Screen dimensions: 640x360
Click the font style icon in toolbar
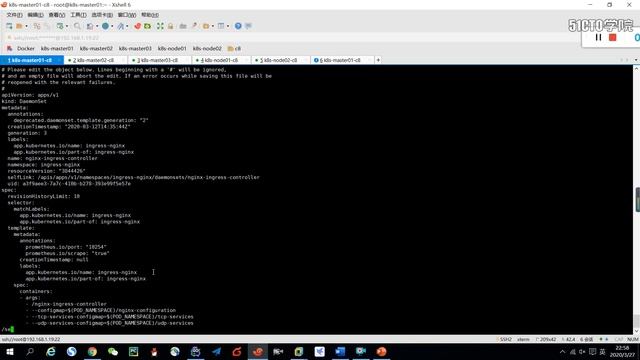(x=120, y=26)
